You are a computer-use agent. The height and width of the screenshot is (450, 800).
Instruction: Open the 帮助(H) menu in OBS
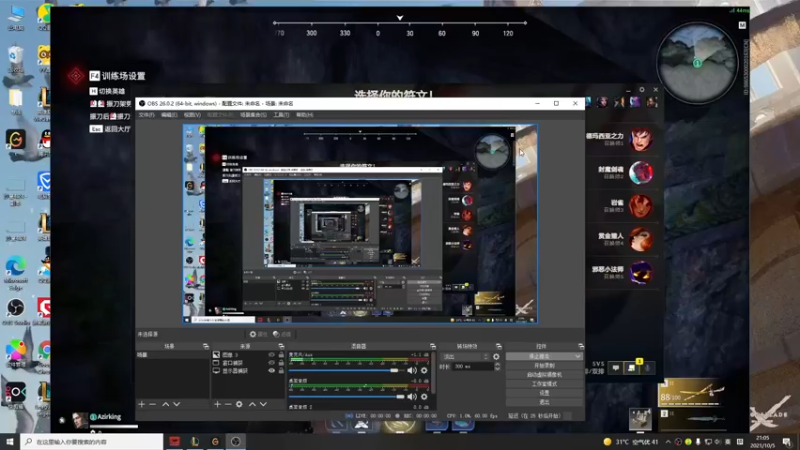(305, 115)
